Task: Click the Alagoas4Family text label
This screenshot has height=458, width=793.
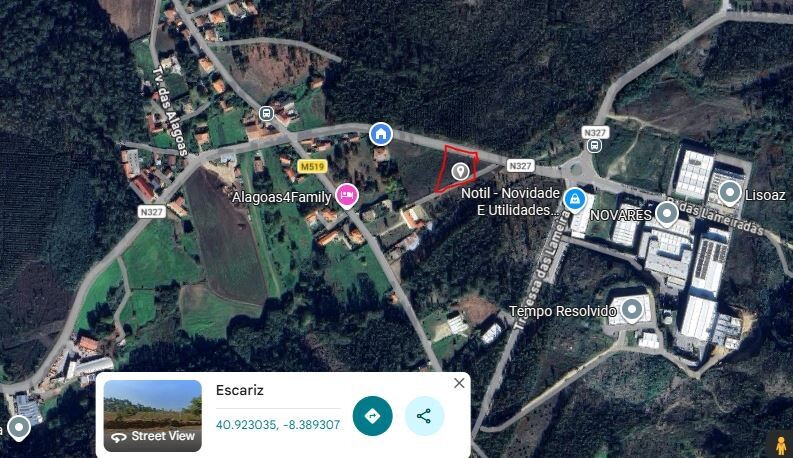Action: pyautogui.click(x=281, y=197)
